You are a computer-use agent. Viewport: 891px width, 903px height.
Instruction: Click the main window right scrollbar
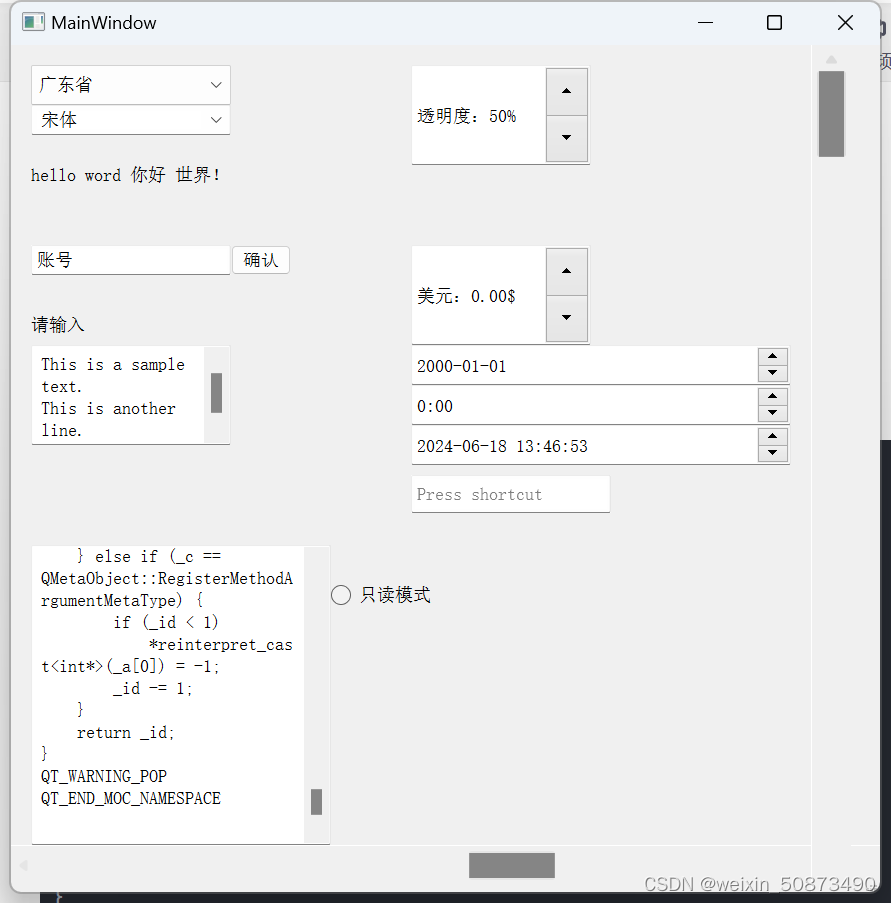click(831, 114)
